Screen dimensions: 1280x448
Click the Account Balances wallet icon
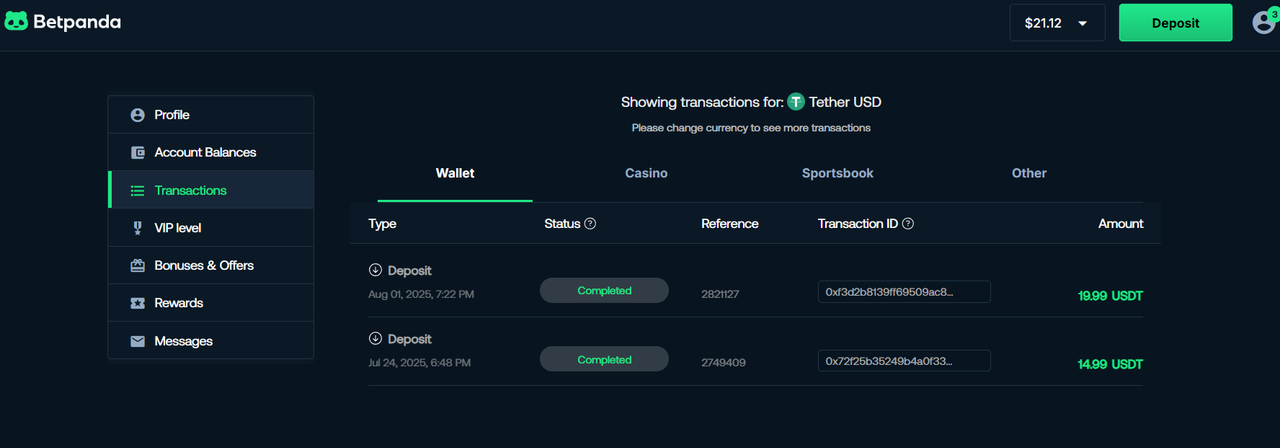[x=137, y=153]
